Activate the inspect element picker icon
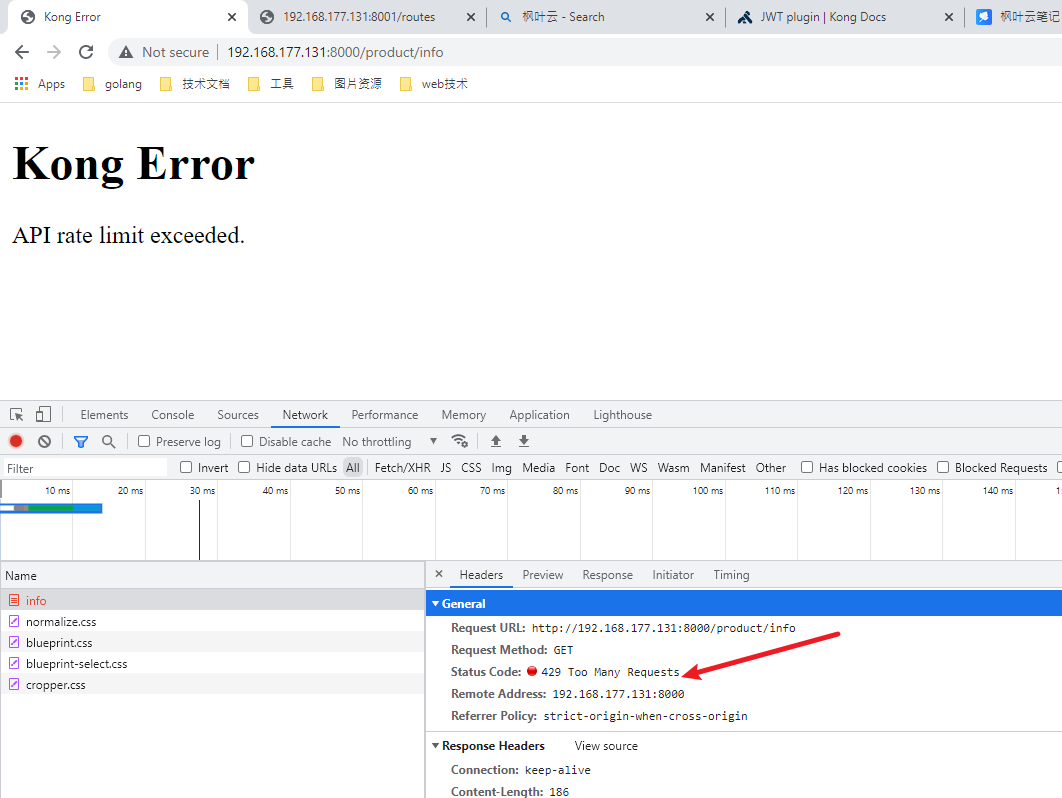 [17, 415]
